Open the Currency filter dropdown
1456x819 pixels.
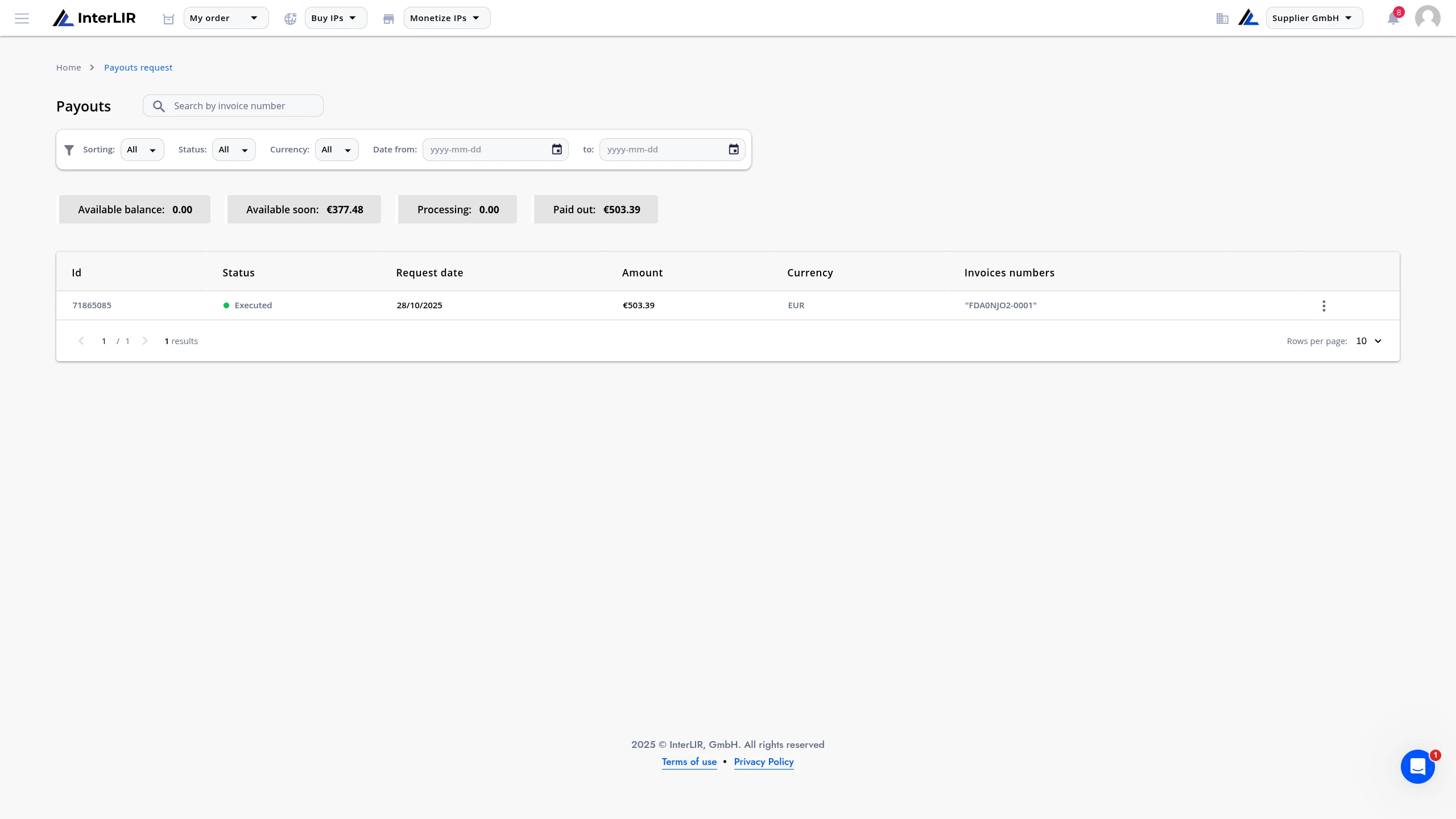[337, 150]
